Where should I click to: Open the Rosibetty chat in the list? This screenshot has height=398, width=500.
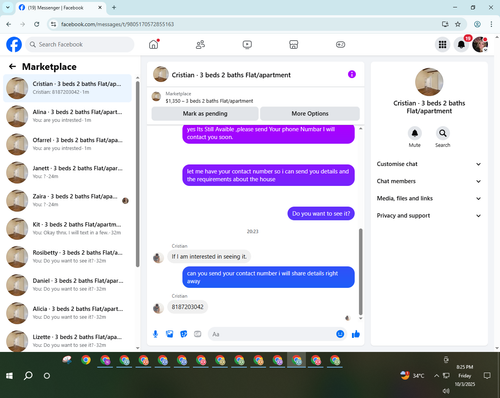[x=67, y=257]
